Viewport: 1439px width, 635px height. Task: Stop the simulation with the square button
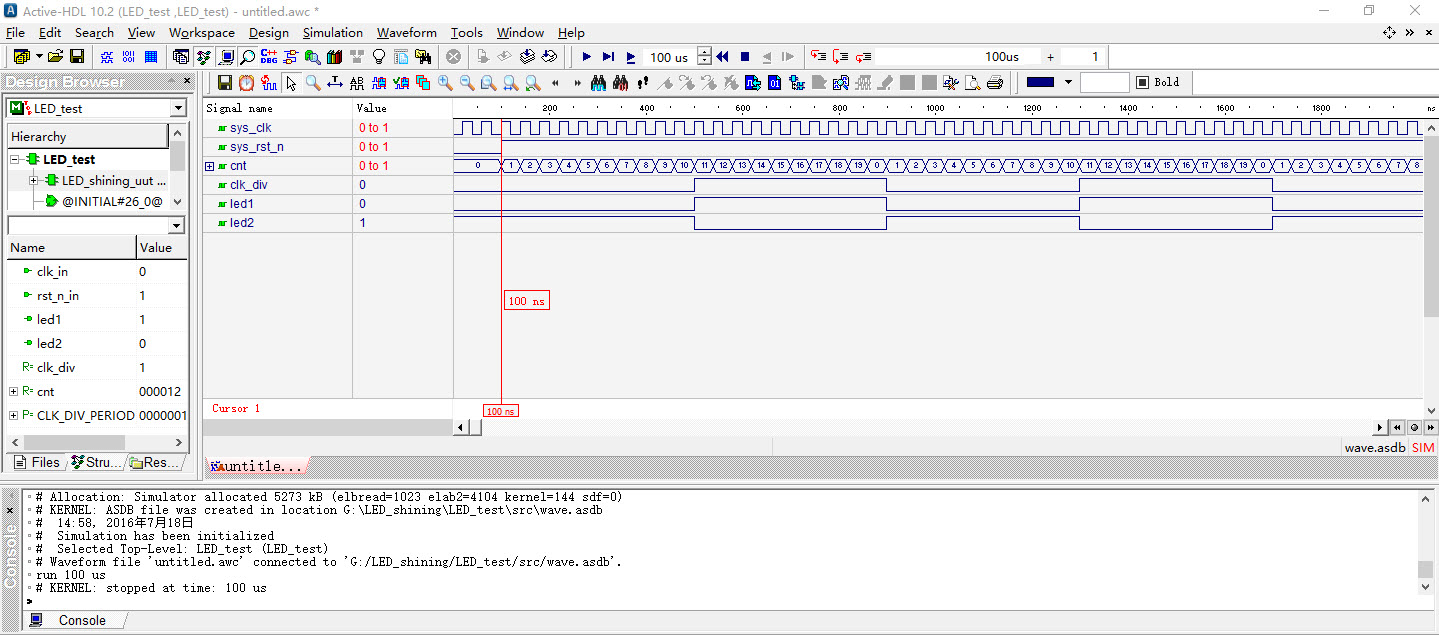tap(745, 57)
